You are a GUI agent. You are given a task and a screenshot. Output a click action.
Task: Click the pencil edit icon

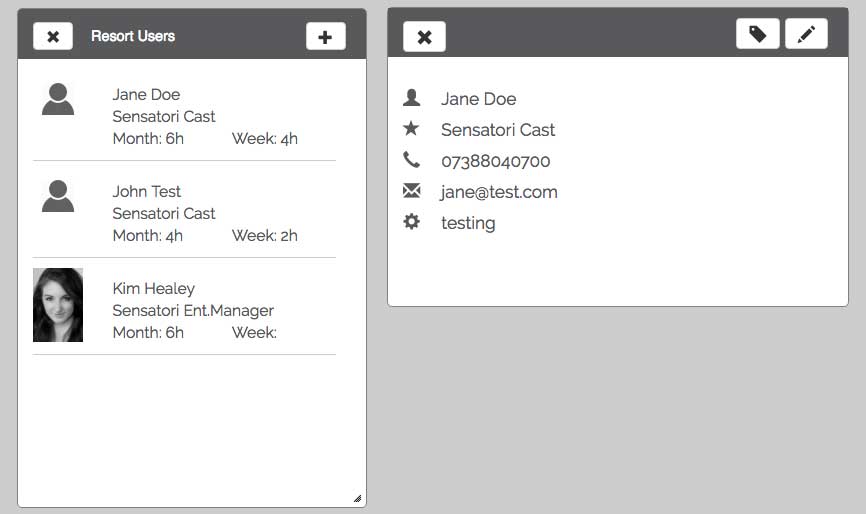(x=806, y=34)
